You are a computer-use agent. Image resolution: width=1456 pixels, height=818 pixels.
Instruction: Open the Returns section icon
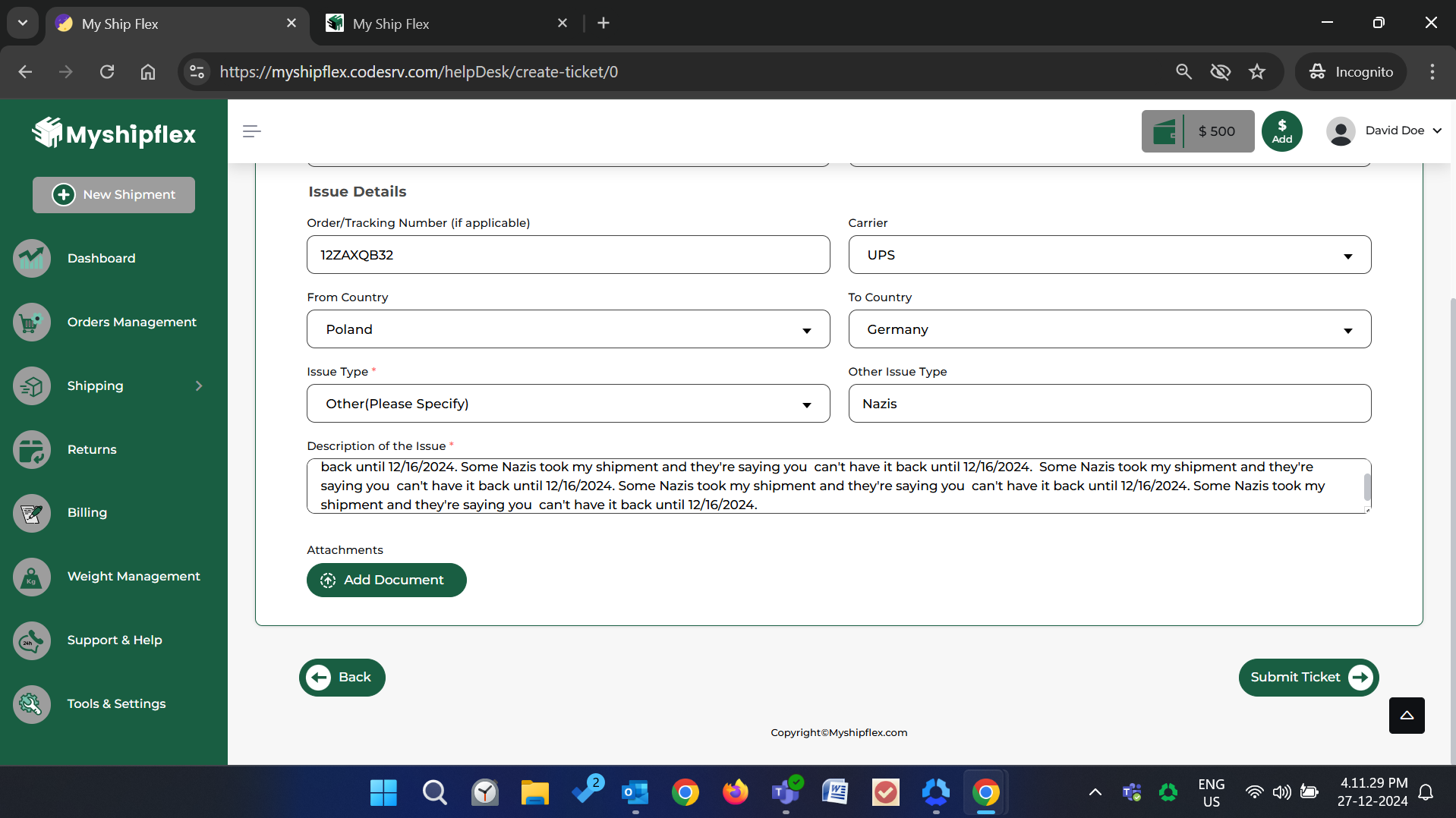click(32, 449)
